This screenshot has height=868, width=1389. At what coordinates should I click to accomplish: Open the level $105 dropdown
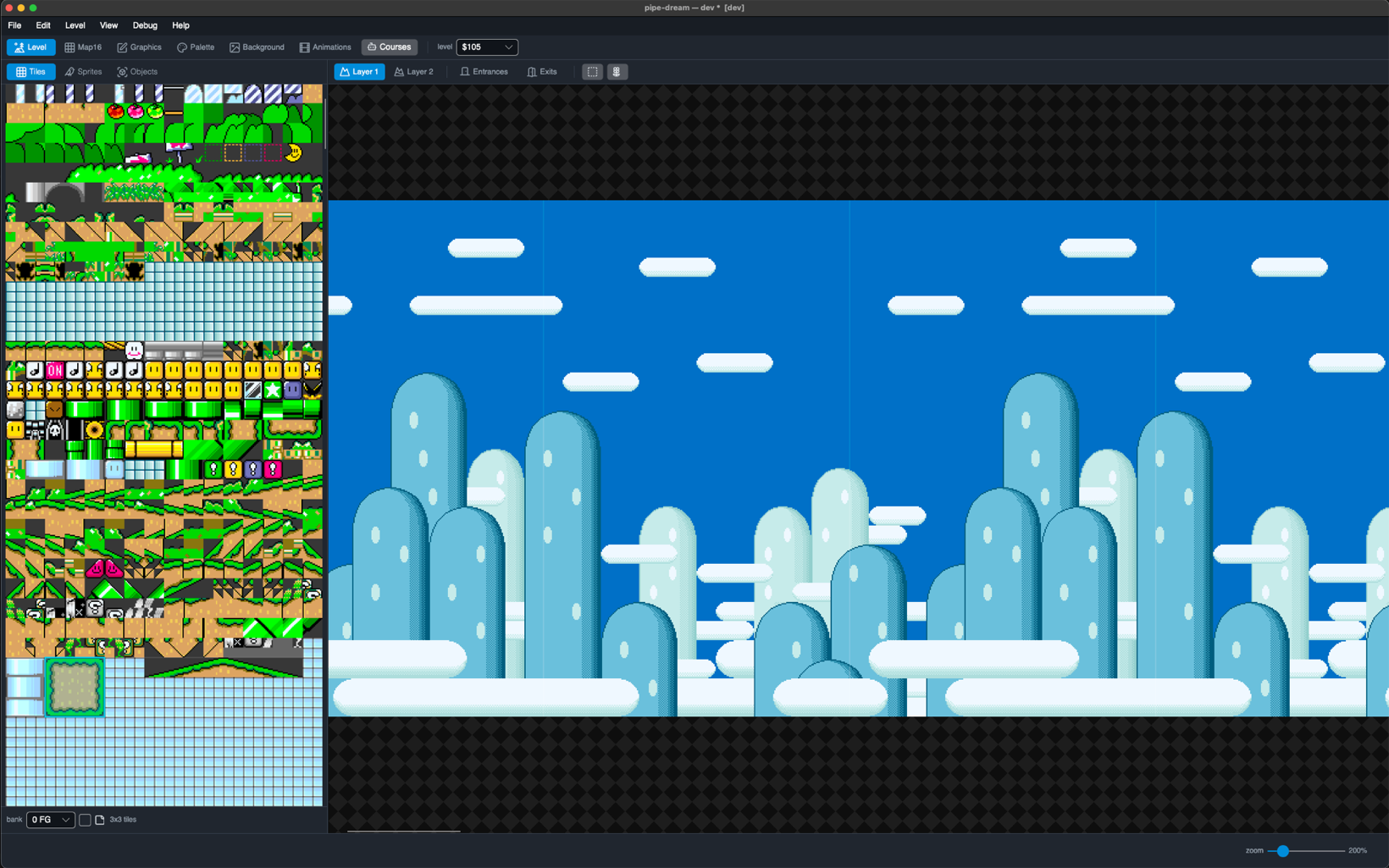pos(487,47)
